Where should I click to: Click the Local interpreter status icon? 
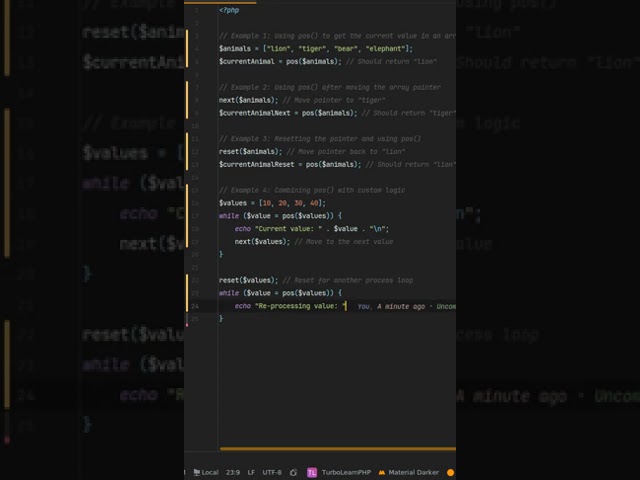(x=197, y=472)
